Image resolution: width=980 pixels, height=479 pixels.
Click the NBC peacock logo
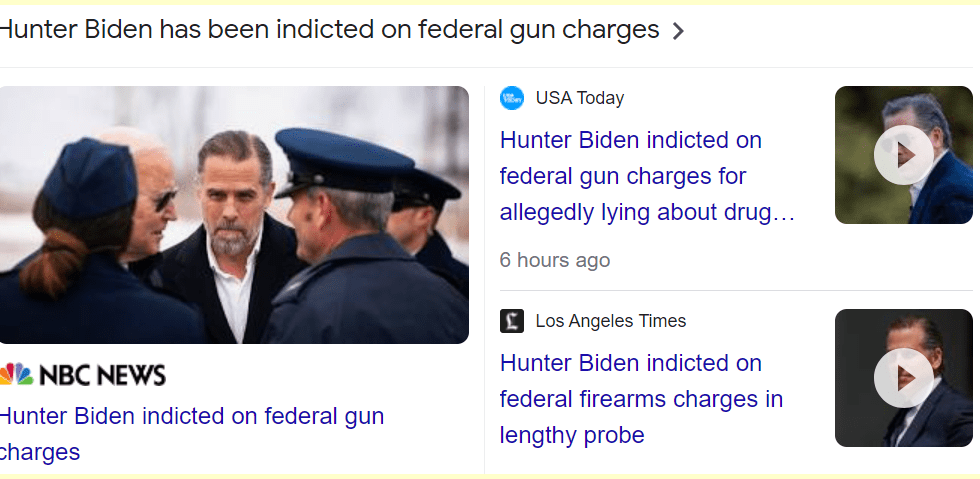tap(15, 375)
